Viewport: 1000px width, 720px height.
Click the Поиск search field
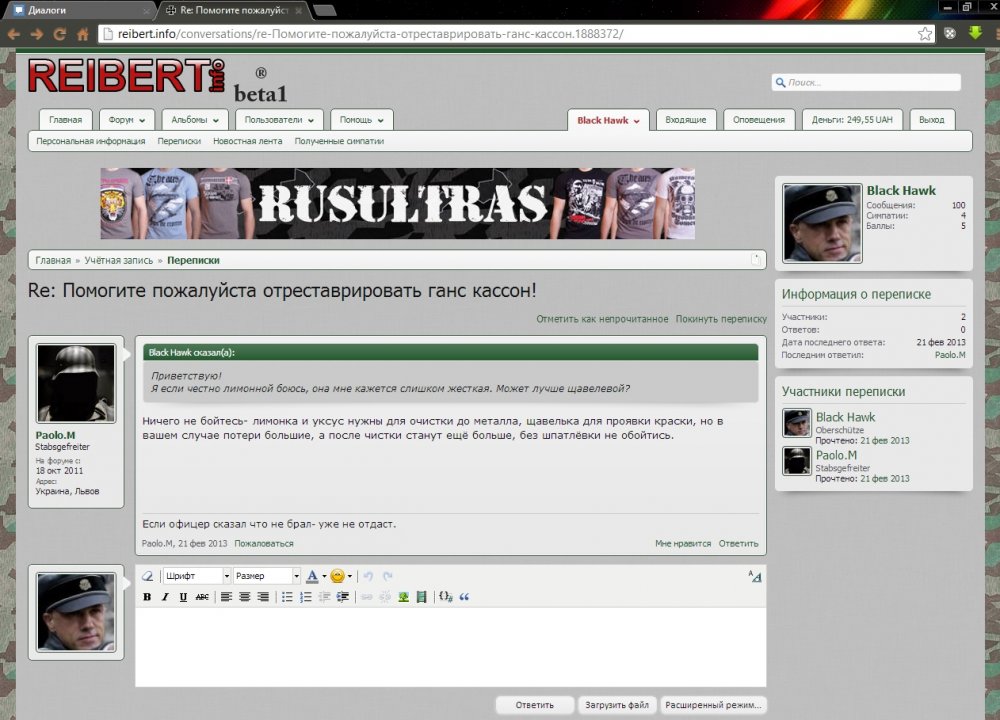(x=866, y=82)
